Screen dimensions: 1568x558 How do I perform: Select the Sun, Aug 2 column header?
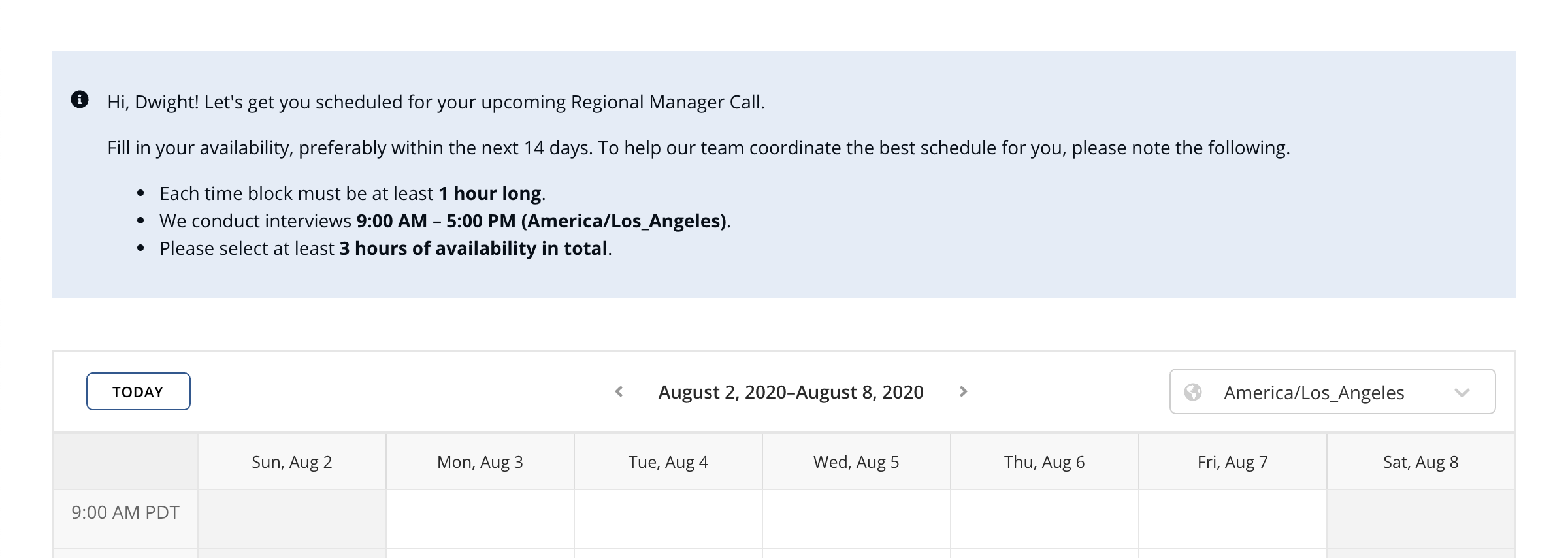coord(292,462)
